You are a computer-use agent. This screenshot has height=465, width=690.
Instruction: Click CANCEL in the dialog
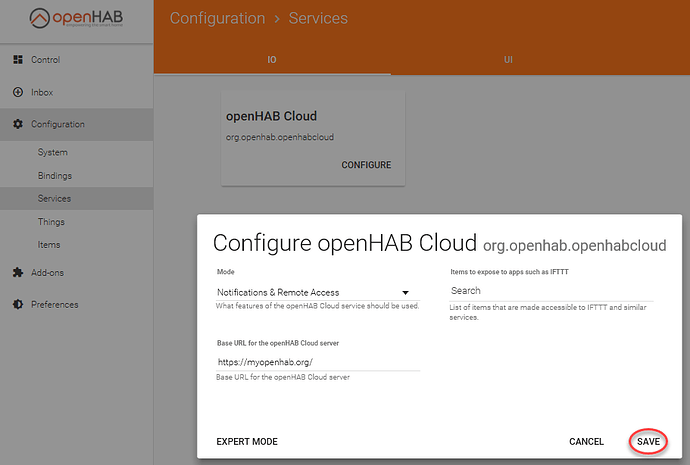coord(586,442)
